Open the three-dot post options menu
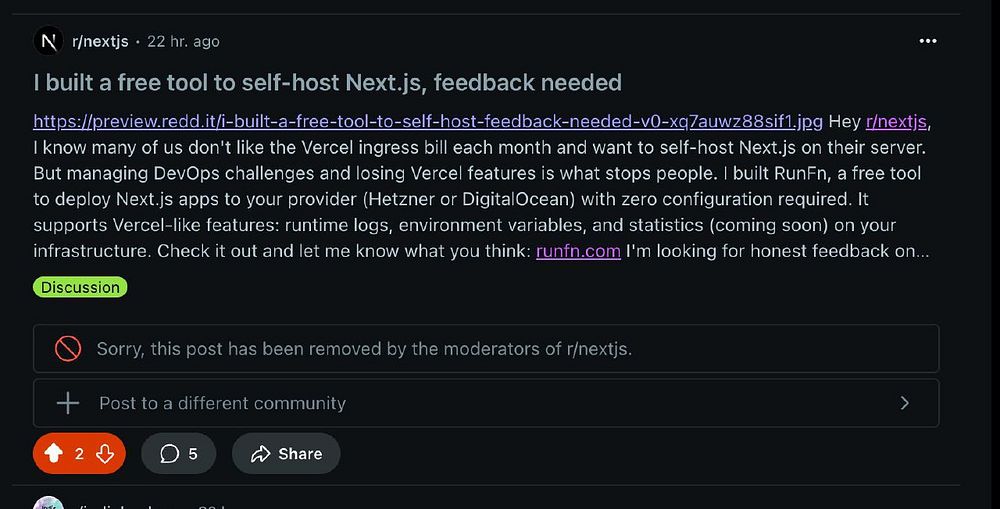The height and width of the screenshot is (509, 1000). point(928,41)
